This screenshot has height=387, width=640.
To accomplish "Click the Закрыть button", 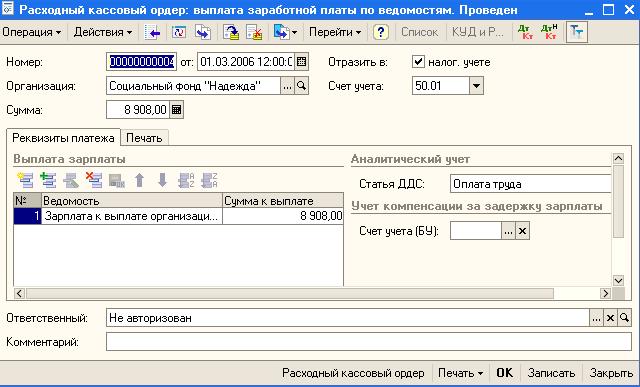I will (x=611, y=373).
